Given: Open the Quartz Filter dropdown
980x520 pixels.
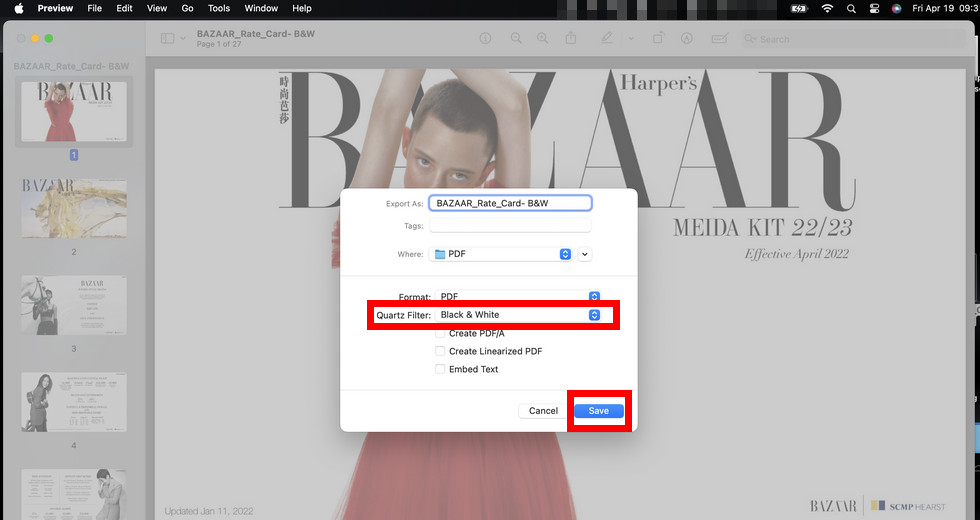Looking at the screenshot, I should point(518,315).
